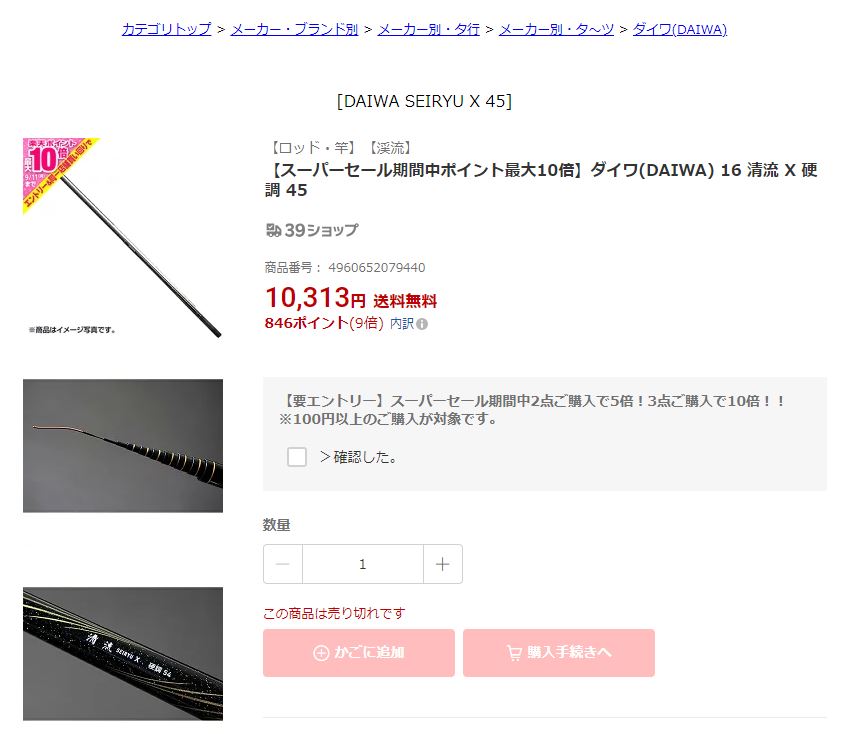Click the plus quantity icon

(443, 564)
